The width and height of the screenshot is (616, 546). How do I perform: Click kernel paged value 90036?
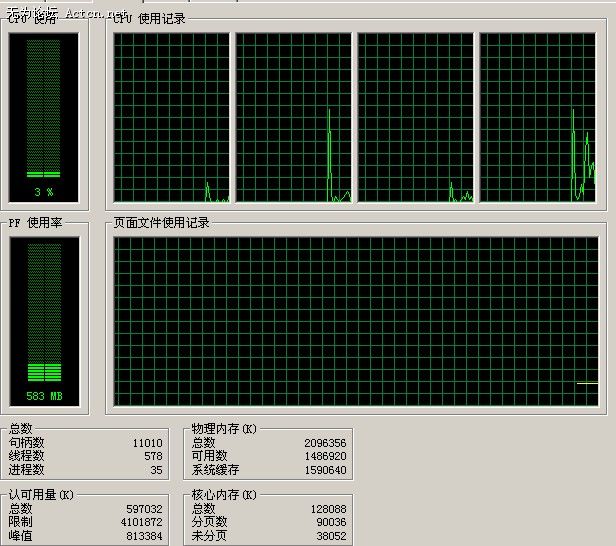(x=332, y=522)
